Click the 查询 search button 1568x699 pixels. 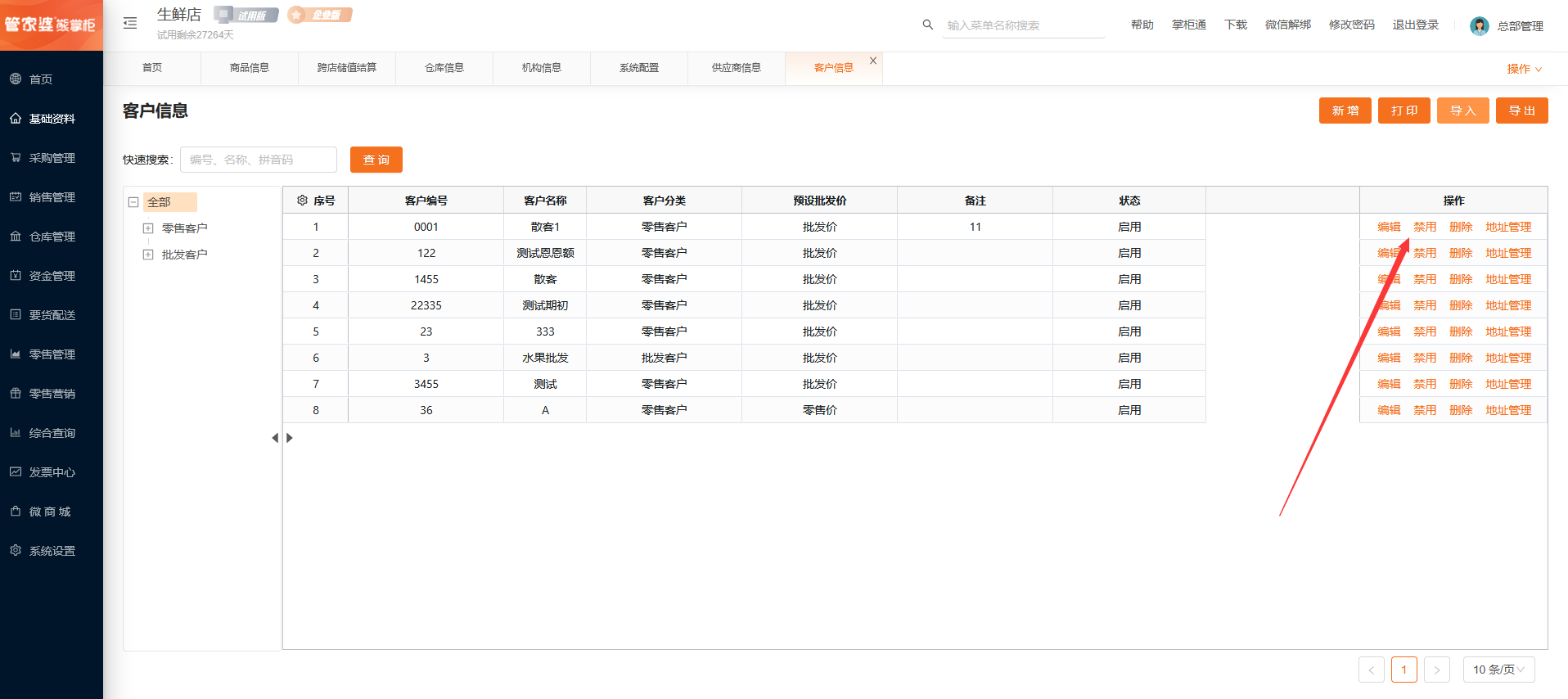coord(376,160)
